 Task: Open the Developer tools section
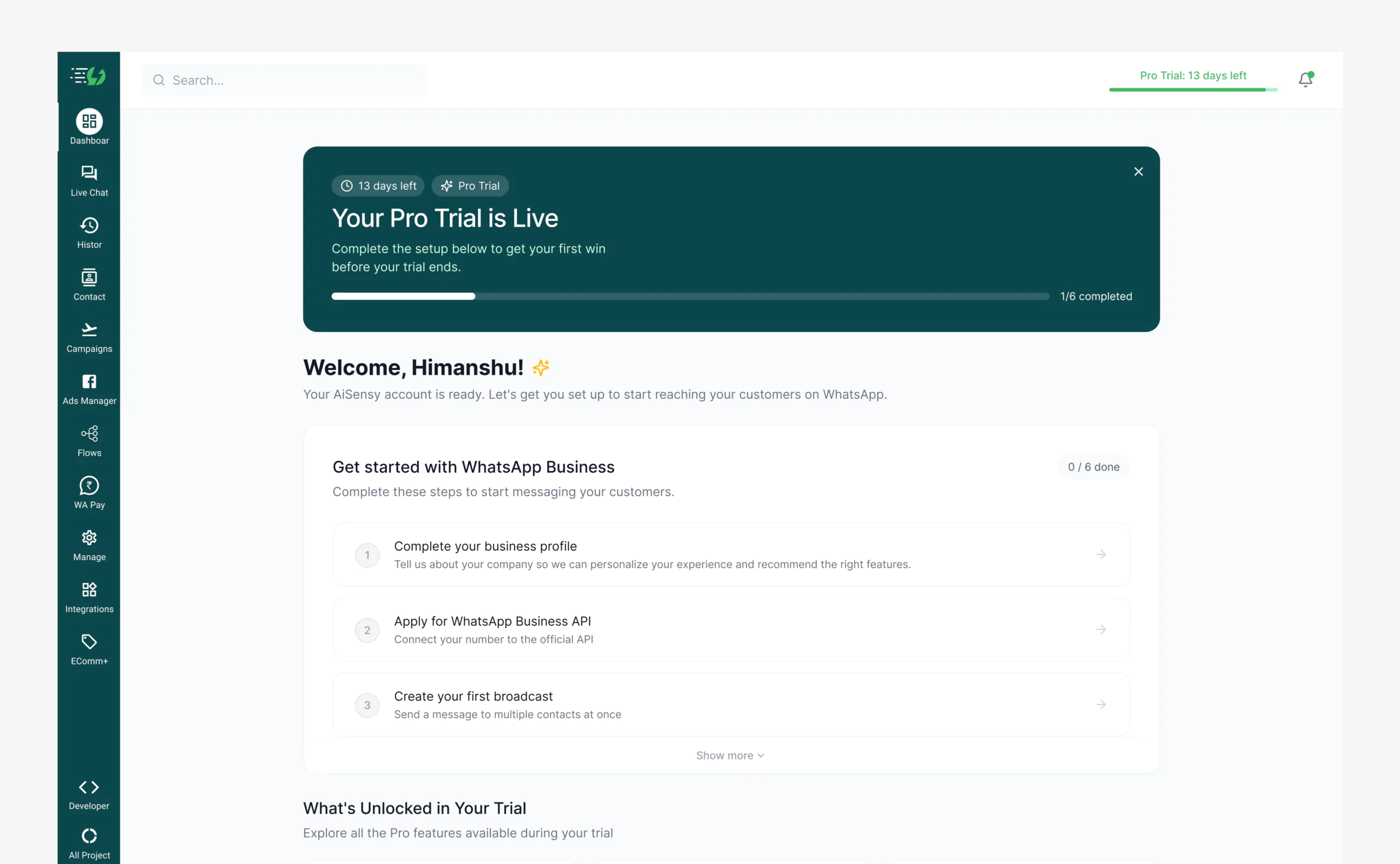89,795
